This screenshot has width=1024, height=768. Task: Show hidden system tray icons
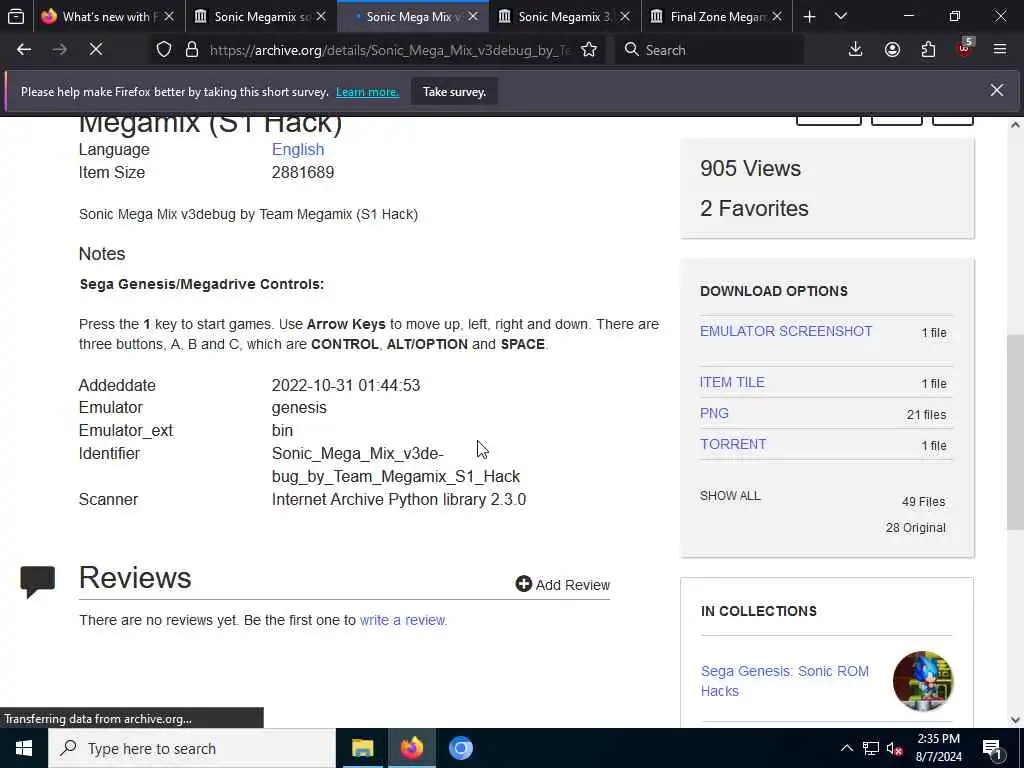point(846,748)
